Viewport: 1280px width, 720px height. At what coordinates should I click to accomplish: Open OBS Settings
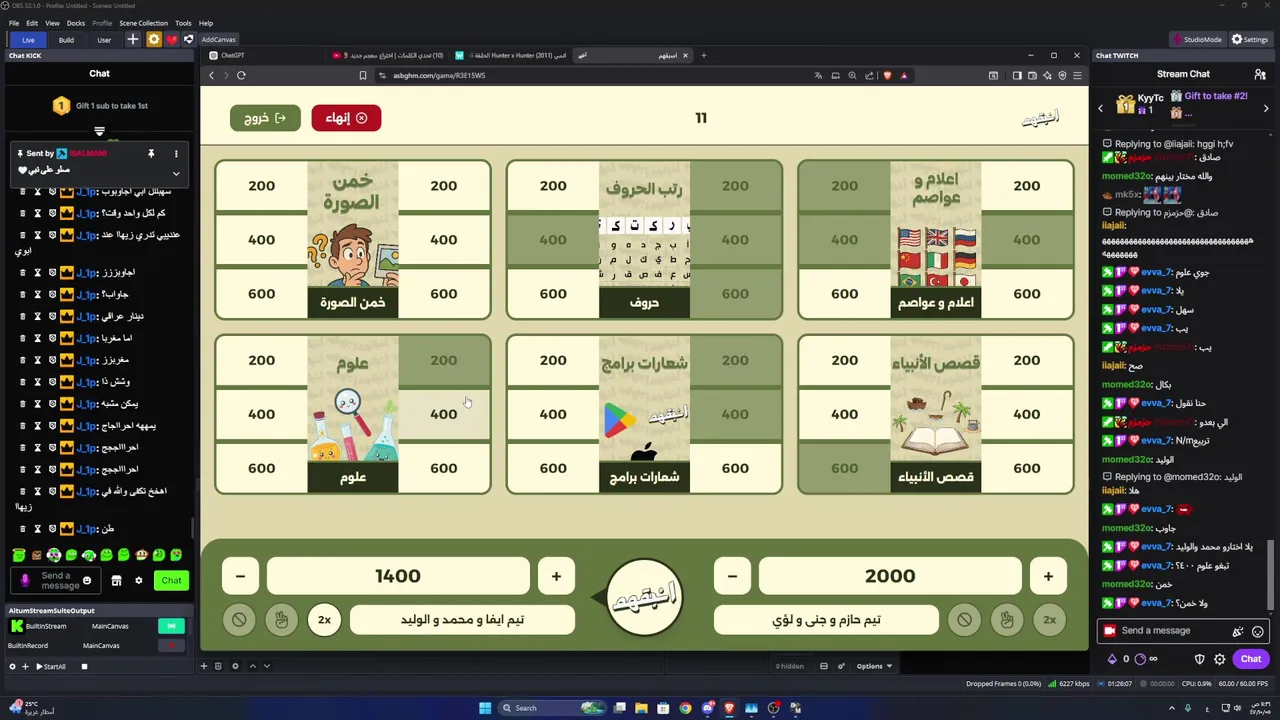pyautogui.click(x=1250, y=39)
